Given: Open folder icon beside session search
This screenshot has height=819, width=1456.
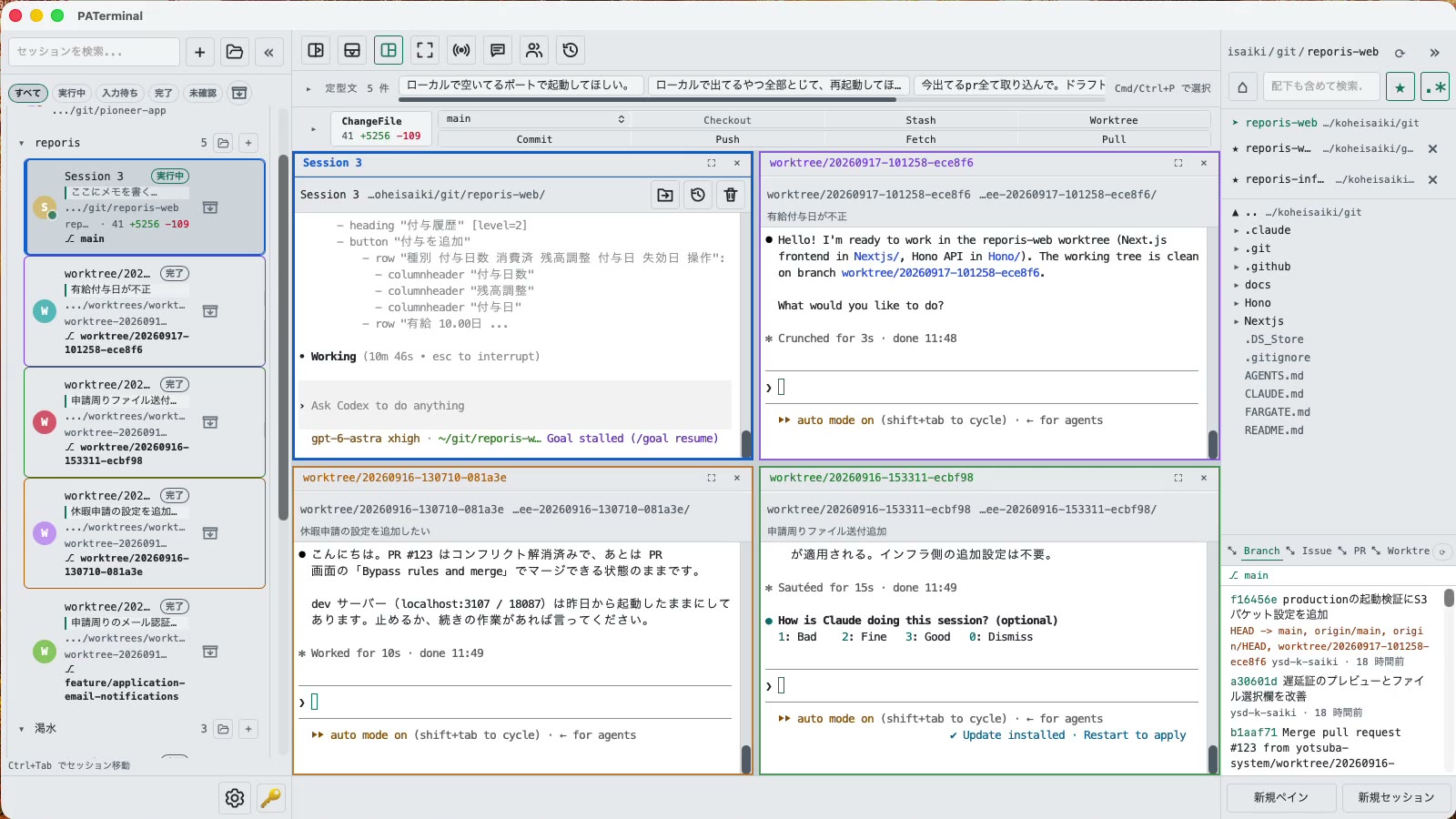Looking at the screenshot, I should 235,52.
